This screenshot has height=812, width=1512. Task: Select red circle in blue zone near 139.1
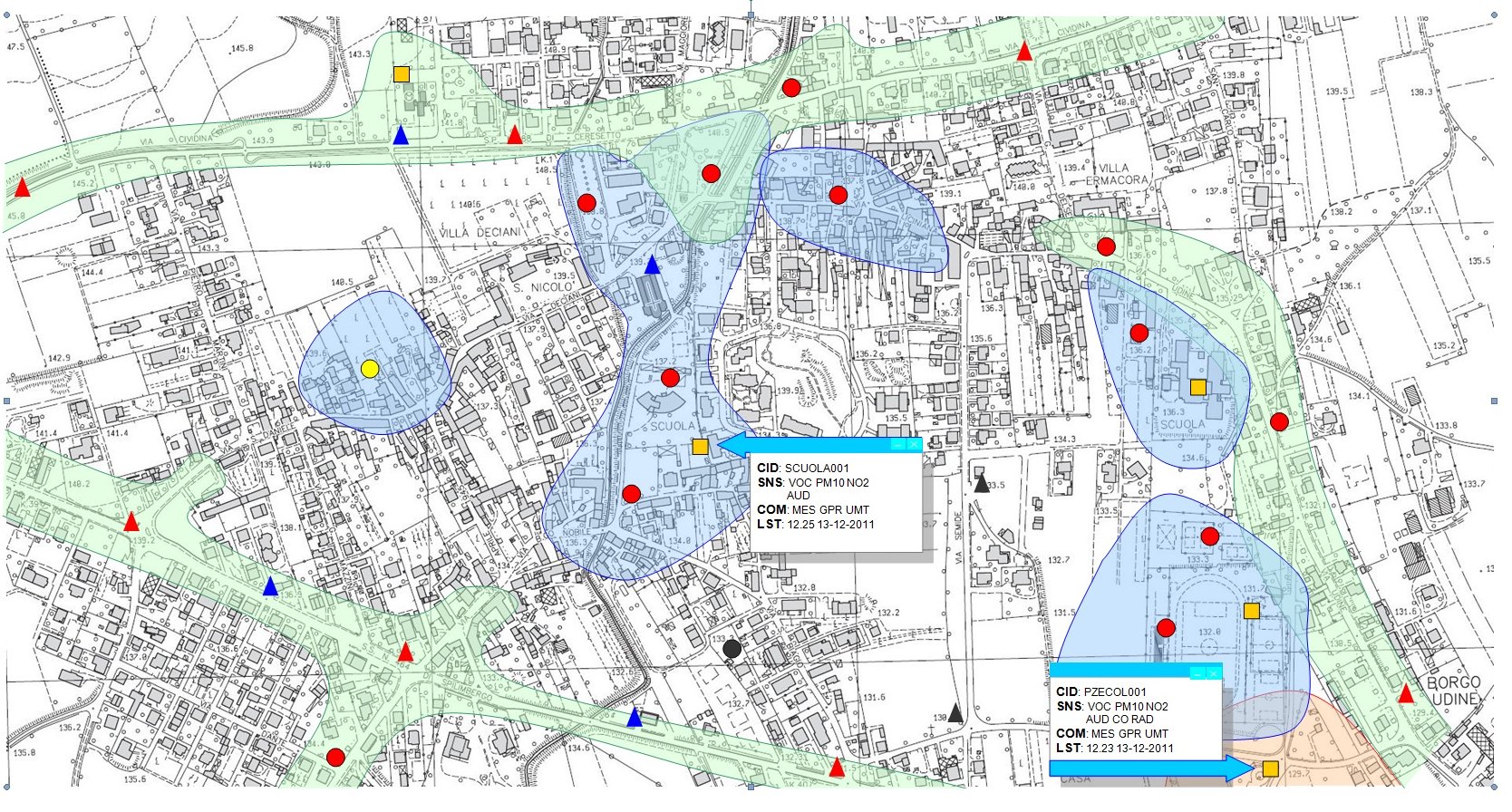click(x=838, y=194)
